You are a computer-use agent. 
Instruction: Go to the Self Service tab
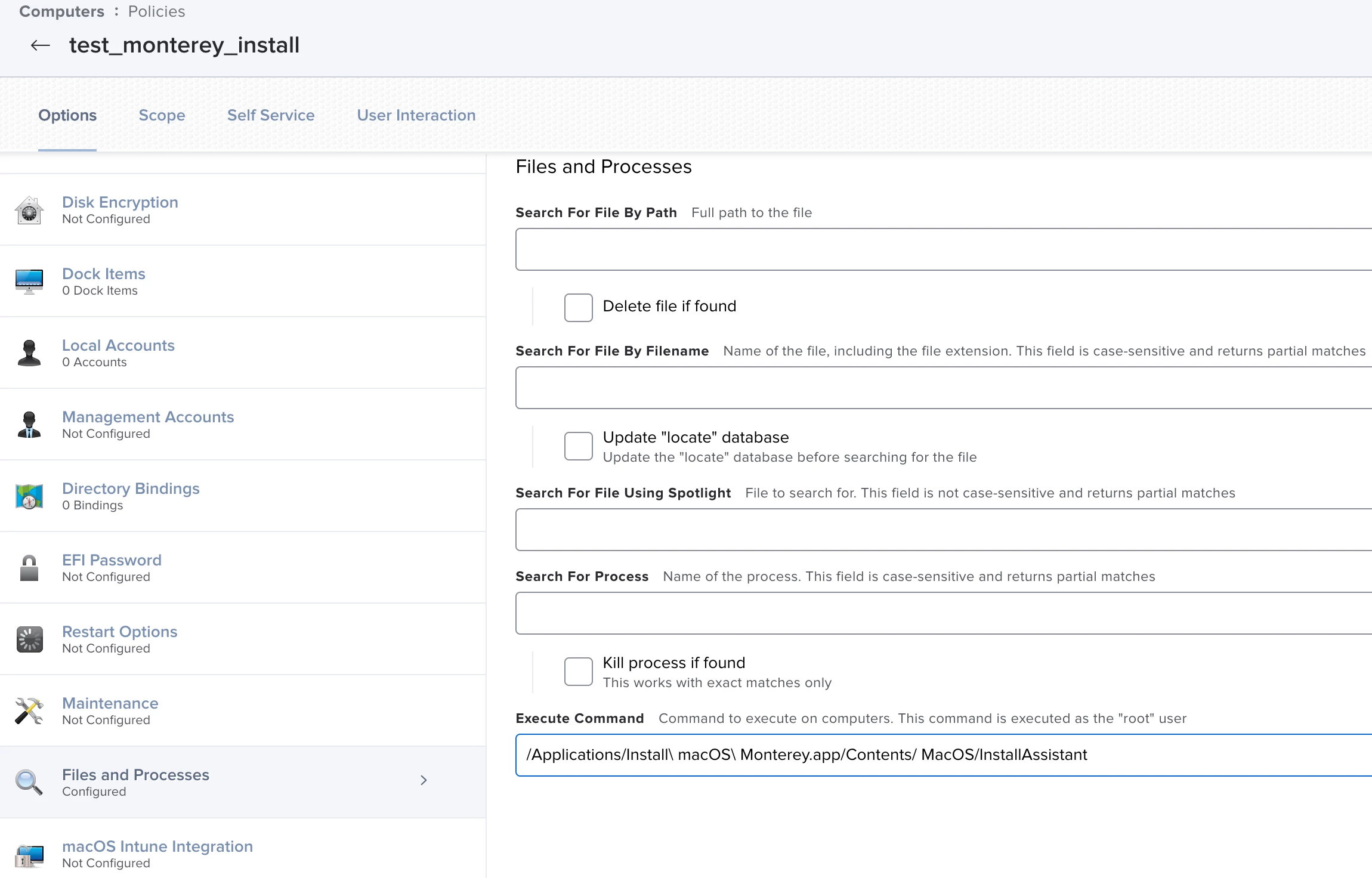(x=271, y=115)
